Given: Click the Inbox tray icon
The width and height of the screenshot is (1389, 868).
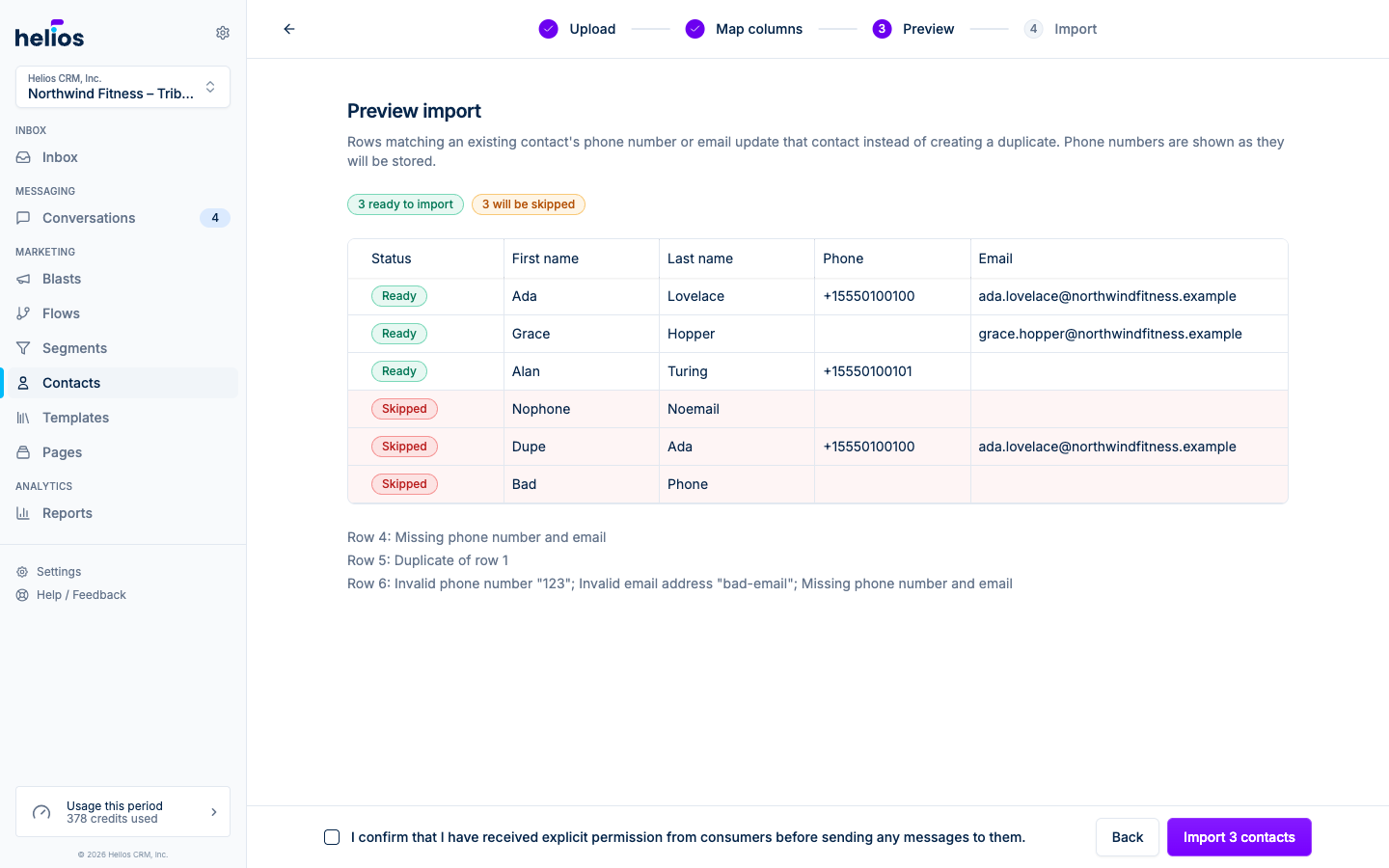Looking at the screenshot, I should (x=23, y=157).
